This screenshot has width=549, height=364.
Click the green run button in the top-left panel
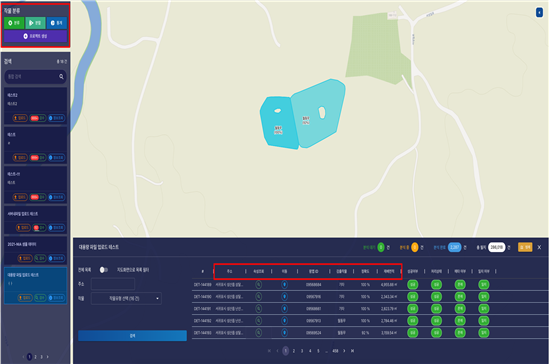(x=35, y=23)
